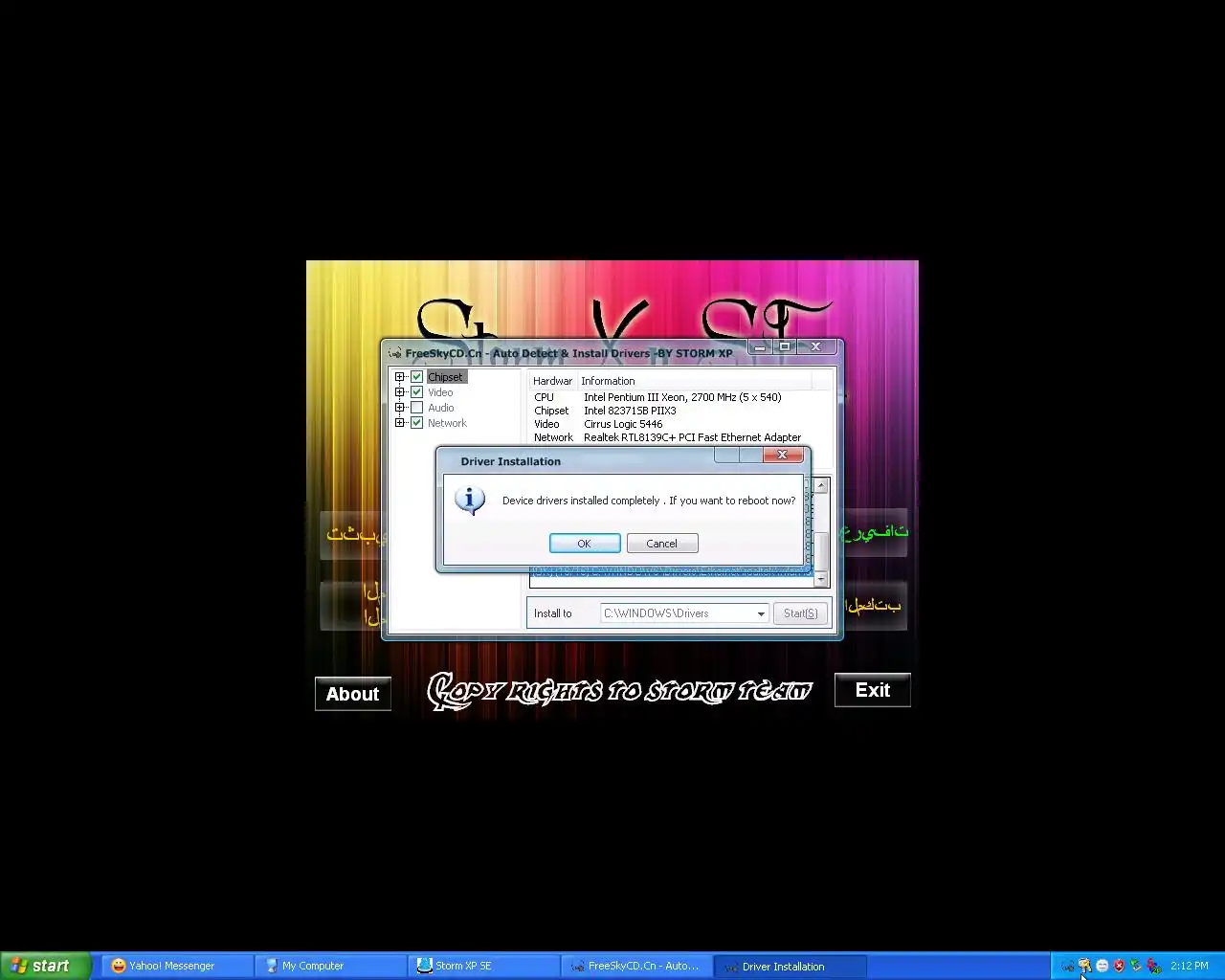1225x980 pixels.
Task: Click log list scroll down arrow
Action: coord(821,579)
